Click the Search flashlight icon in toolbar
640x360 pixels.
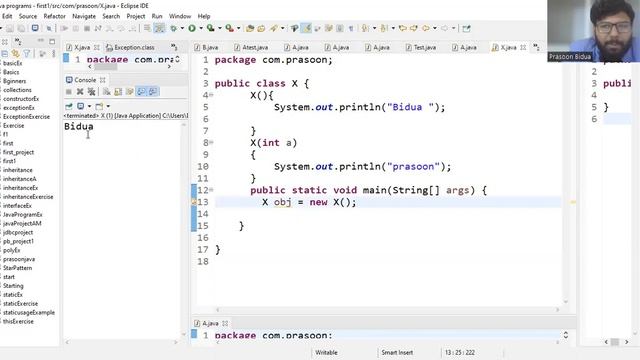pos(274,28)
